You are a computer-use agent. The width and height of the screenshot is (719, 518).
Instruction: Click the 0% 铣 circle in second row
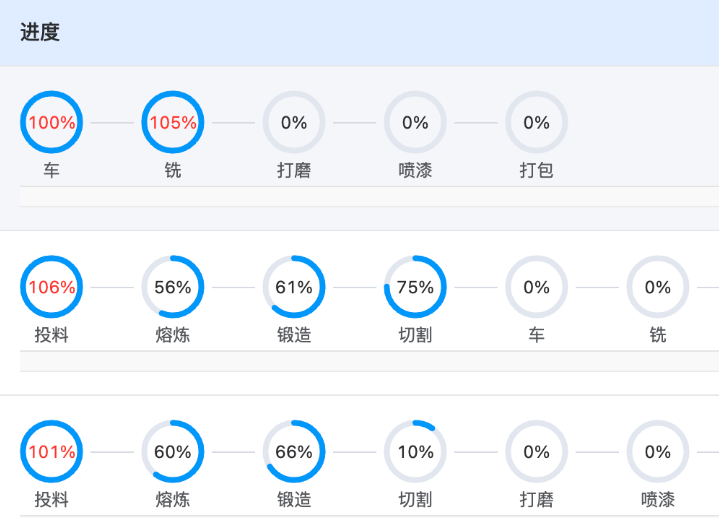pyautogui.click(x=658, y=287)
